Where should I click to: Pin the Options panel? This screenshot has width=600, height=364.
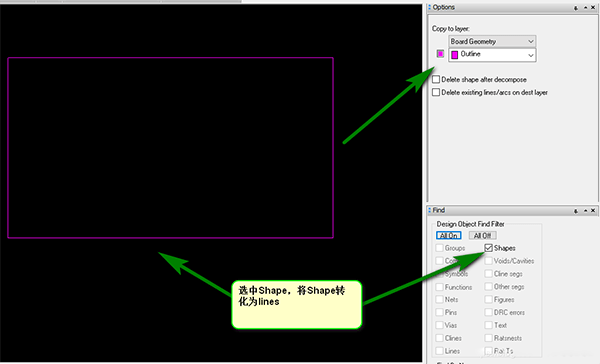tap(576, 8)
